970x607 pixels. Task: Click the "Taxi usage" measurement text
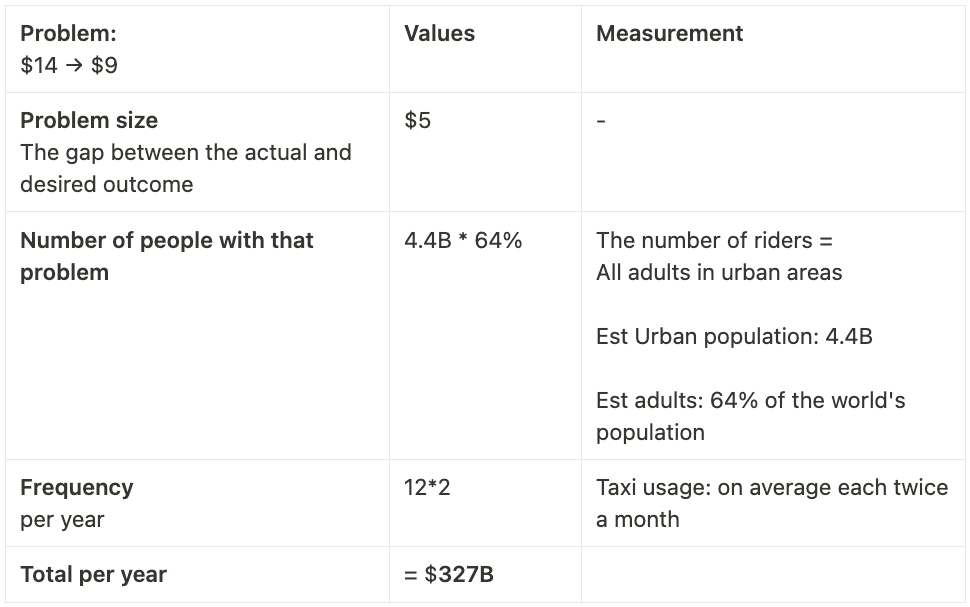click(771, 503)
